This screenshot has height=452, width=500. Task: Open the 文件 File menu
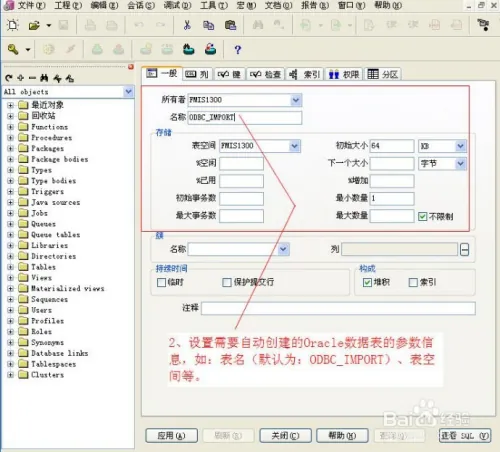click(x=31, y=5)
